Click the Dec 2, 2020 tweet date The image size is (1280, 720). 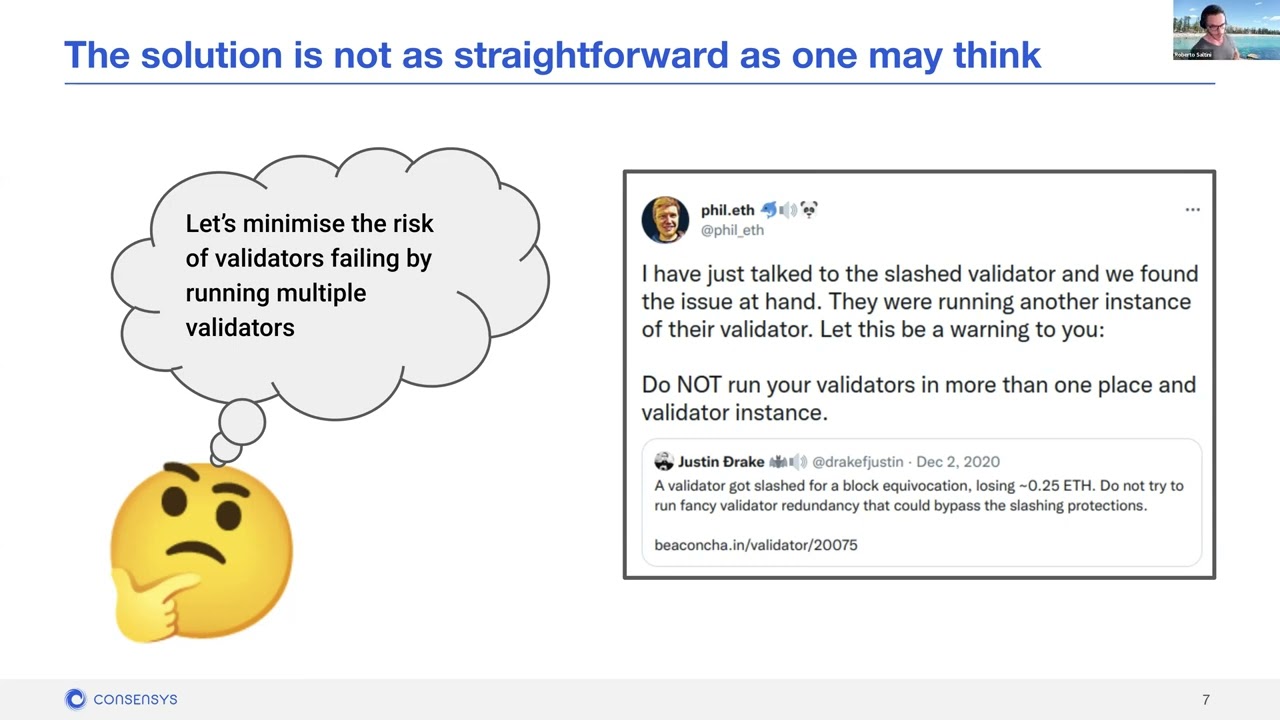coord(958,462)
